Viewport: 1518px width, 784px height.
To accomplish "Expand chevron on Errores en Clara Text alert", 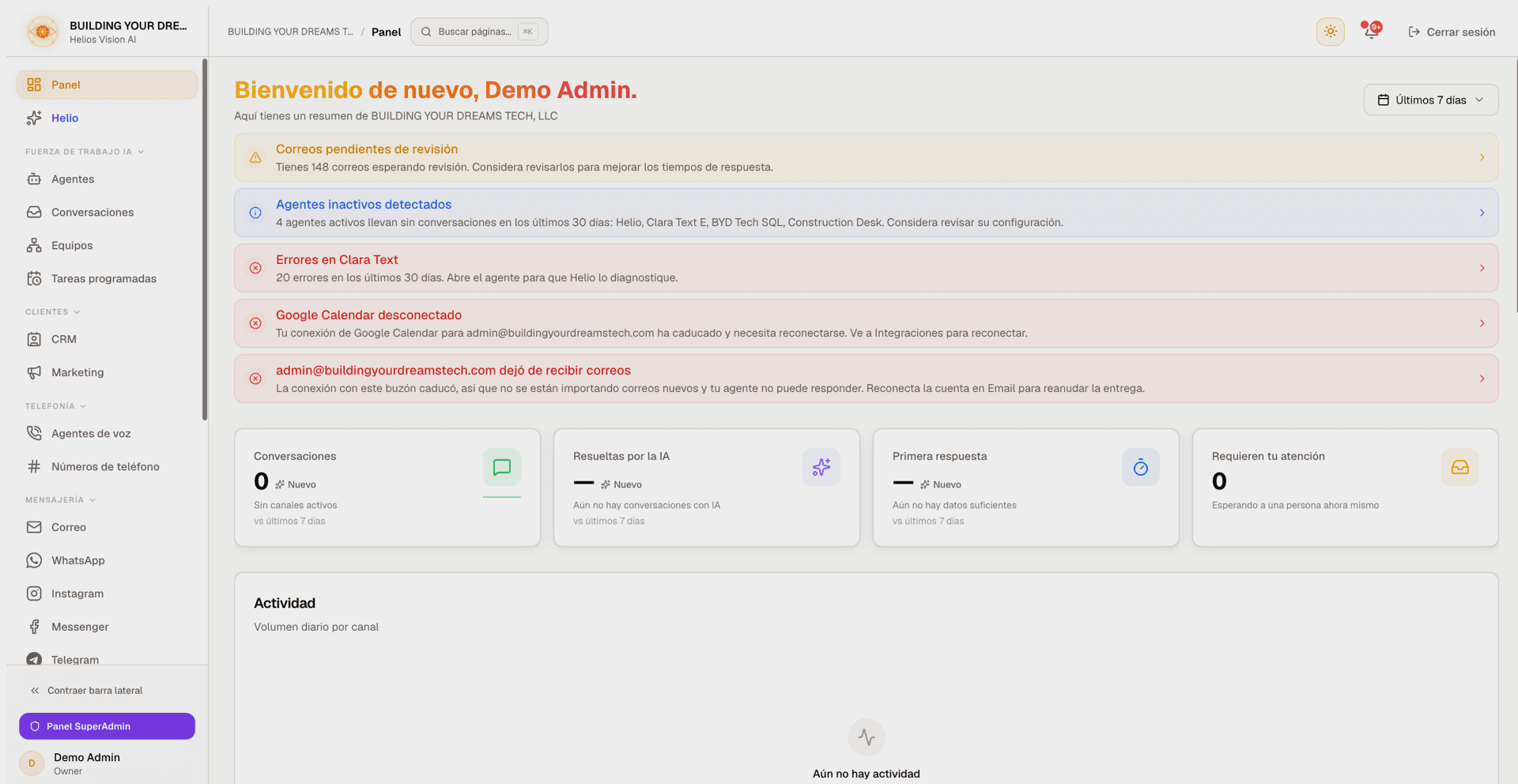I will tap(1482, 268).
